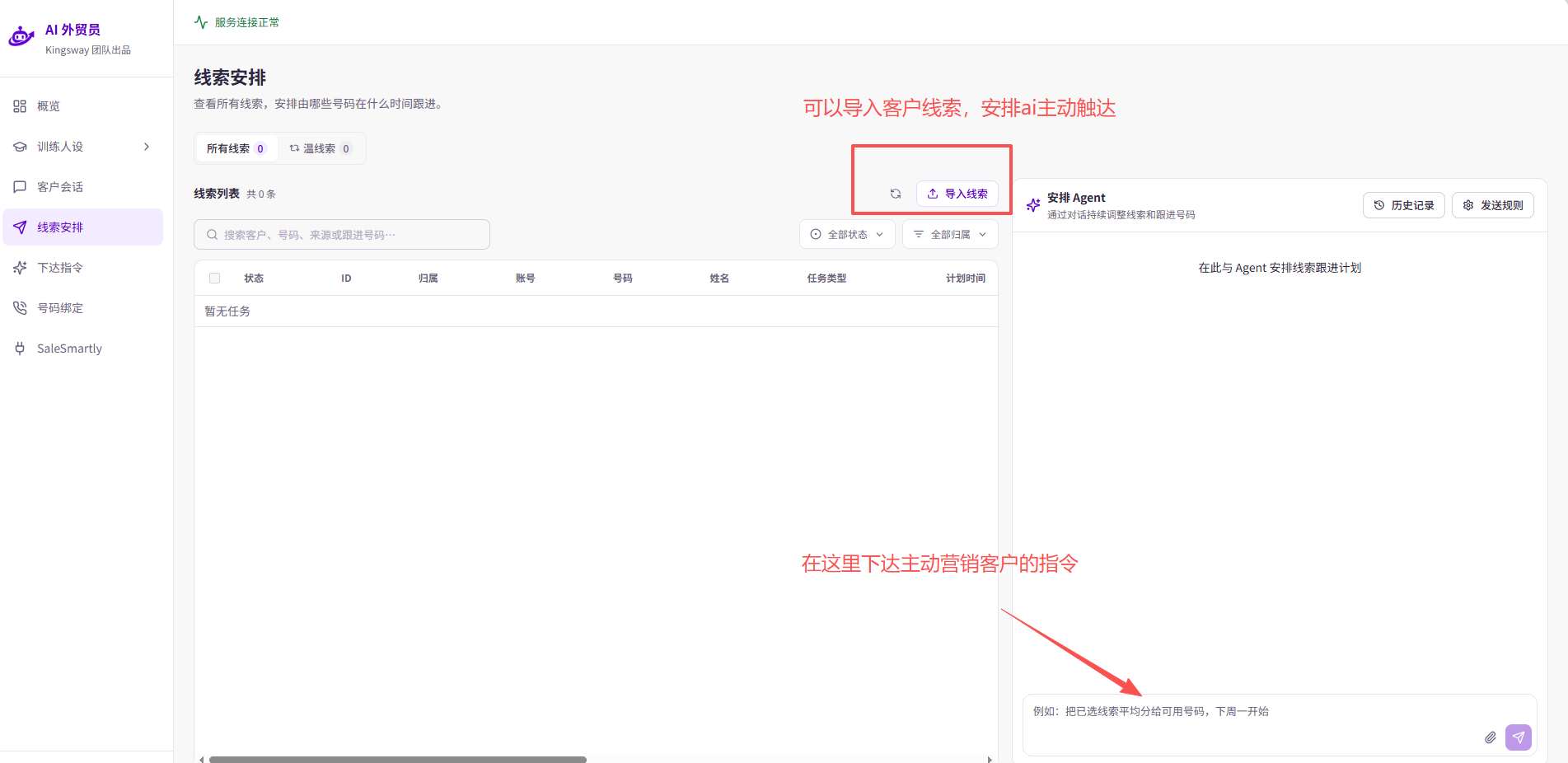Toggle the select-all checkbox in table header

click(x=215, y=279)
